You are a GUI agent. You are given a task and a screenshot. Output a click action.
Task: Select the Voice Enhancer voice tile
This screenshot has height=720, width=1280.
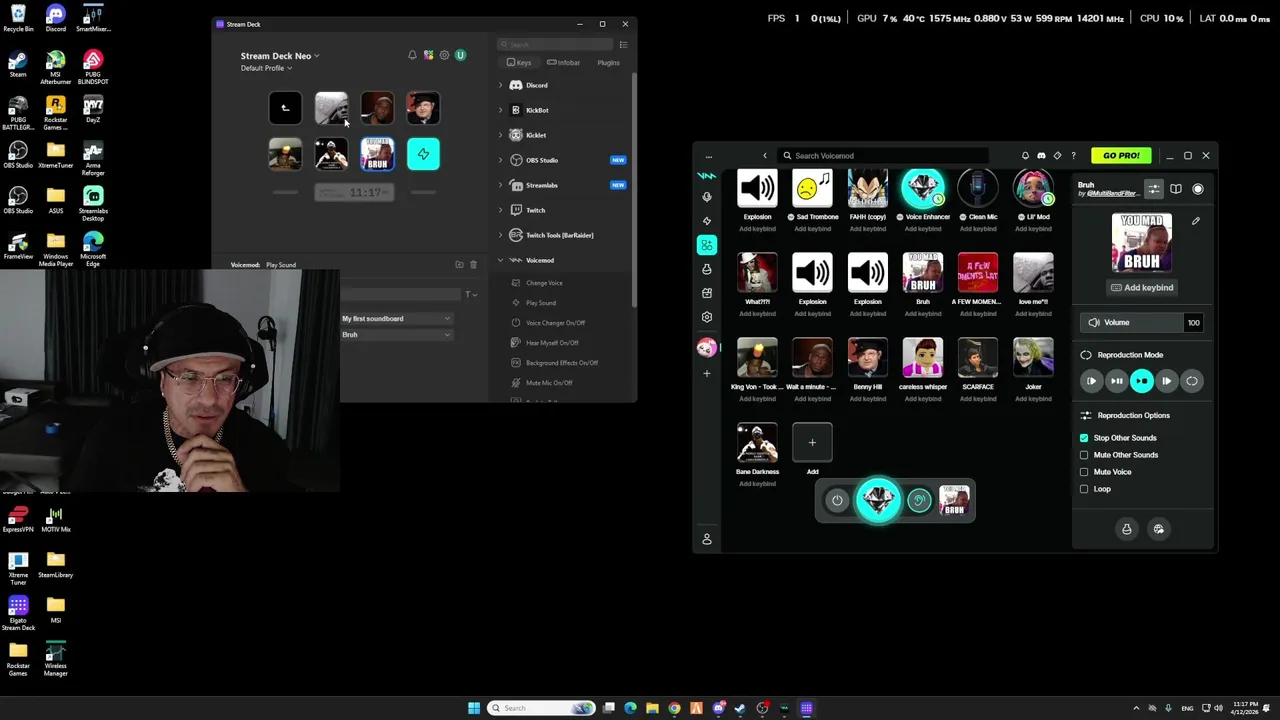(922, 188)
